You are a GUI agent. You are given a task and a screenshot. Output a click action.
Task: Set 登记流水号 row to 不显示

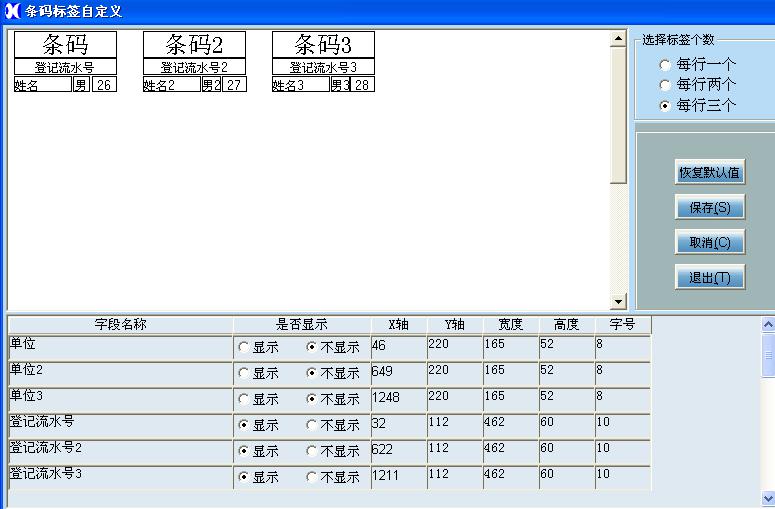point(312,425)
